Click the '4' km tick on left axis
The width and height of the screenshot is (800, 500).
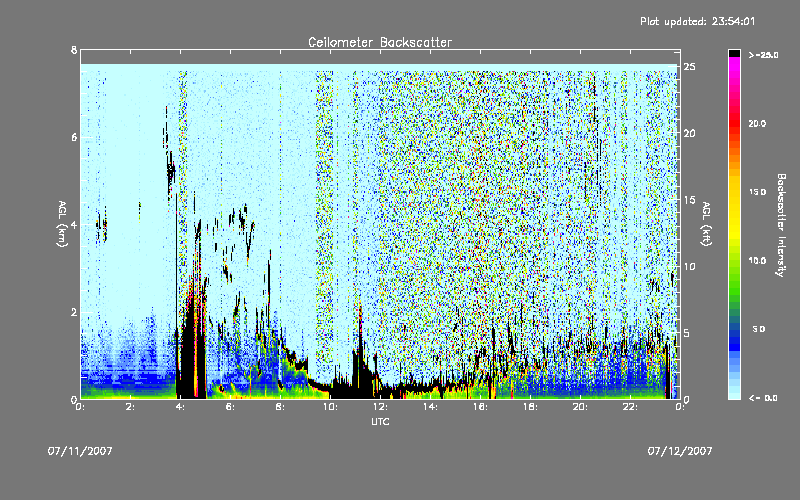coord(74,224)
